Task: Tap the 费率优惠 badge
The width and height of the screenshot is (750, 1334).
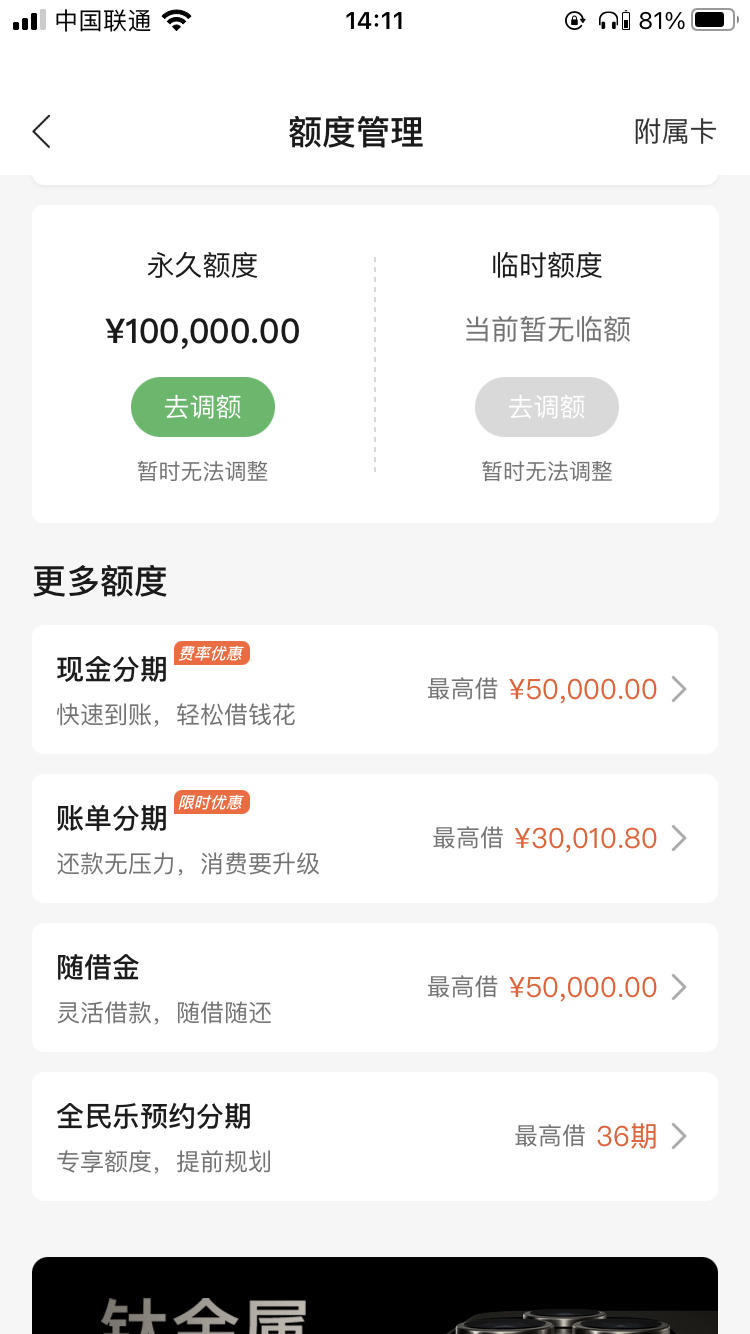Action: 211,653
